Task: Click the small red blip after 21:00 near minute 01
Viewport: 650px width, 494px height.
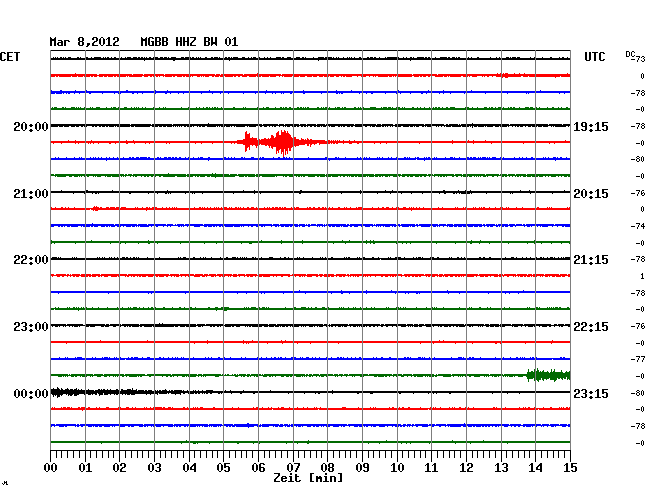Action: pos(96,208)
